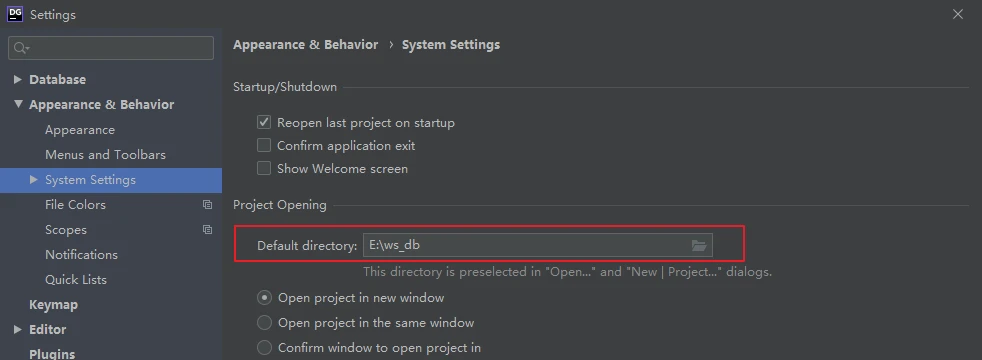This screenshot has width=982, height=360.
Task: Expand the System Settings subtree arrow
Action: point(34,180)
